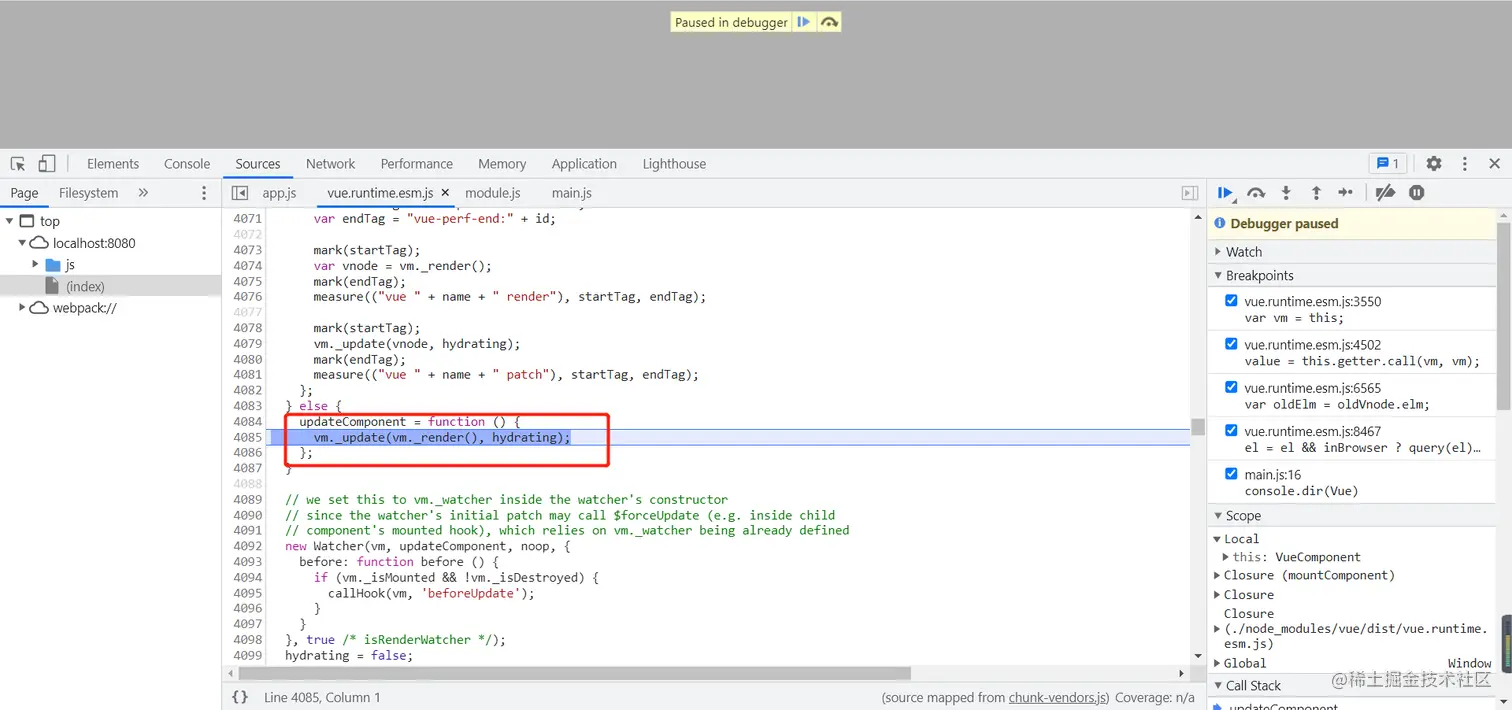Open the Performance tab
The height and width of the screenshot is (710, 1512).
coord(417,164)
